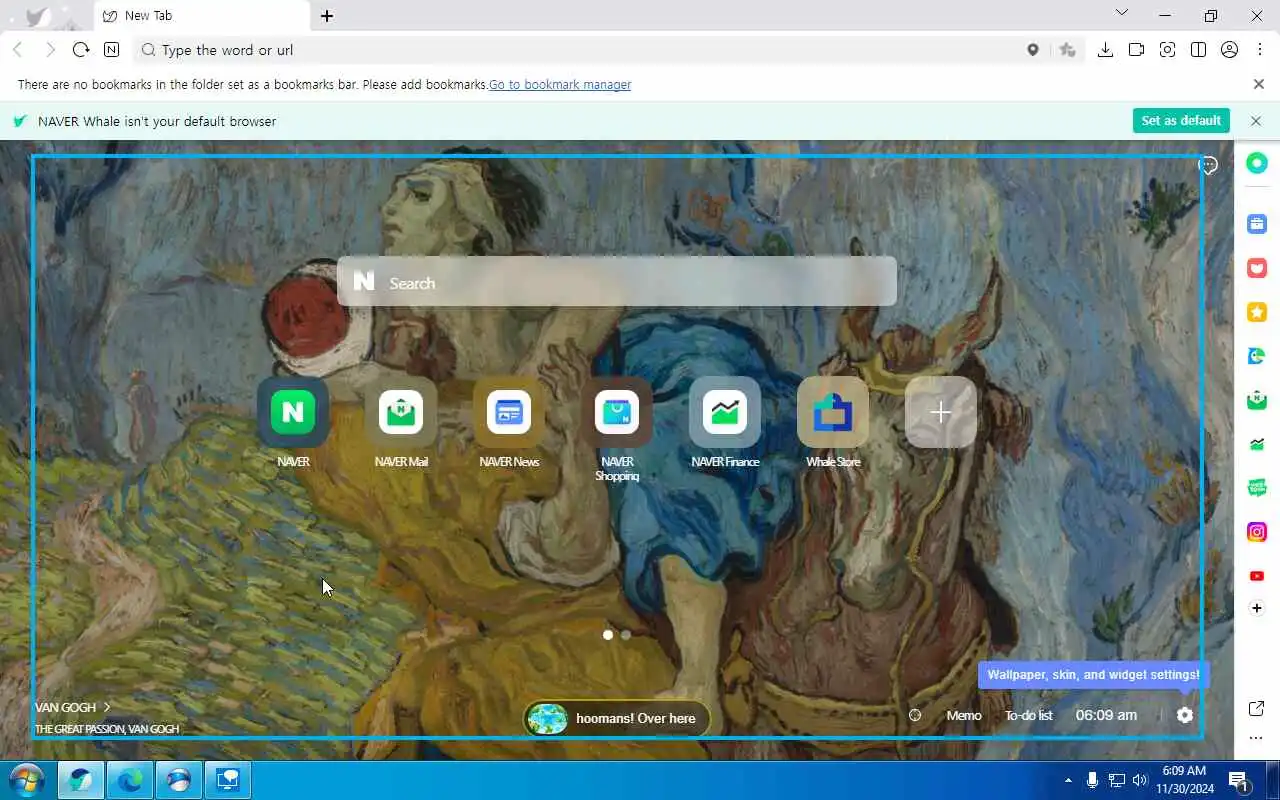The width and height of the screenshot is (1280, 800).
Task: Open the red Pocket sidebar icon
Action: (1257, 268)
